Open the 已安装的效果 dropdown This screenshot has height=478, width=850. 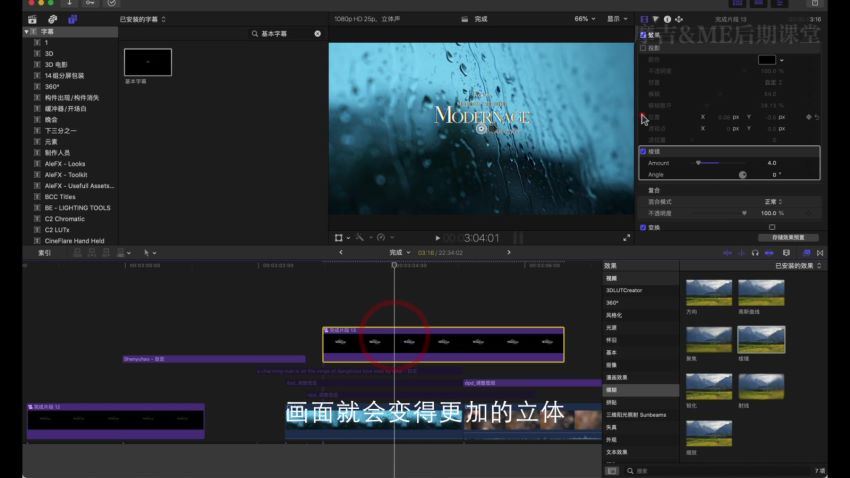798,266
